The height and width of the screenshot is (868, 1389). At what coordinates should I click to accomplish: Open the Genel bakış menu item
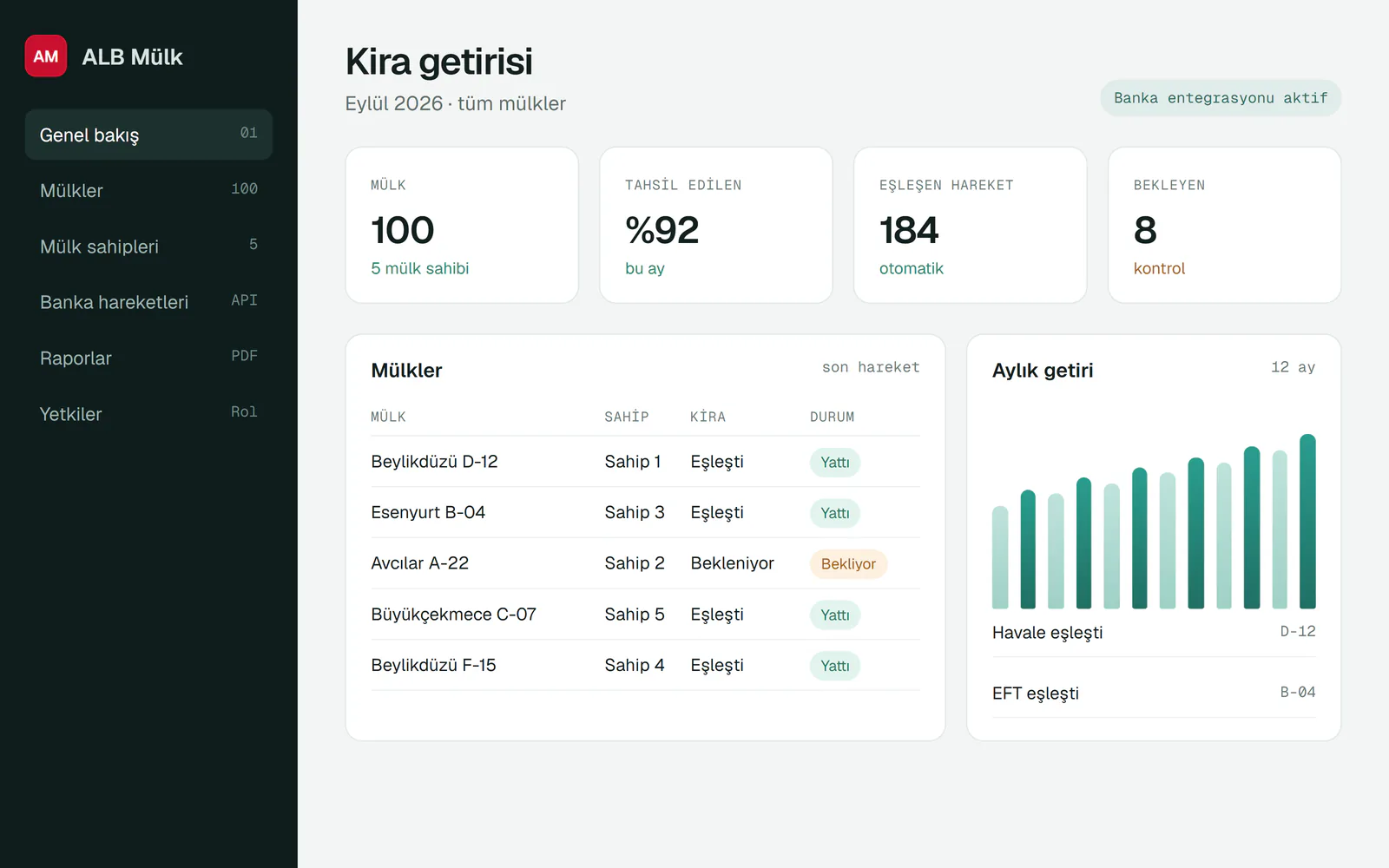pos(148,135)
